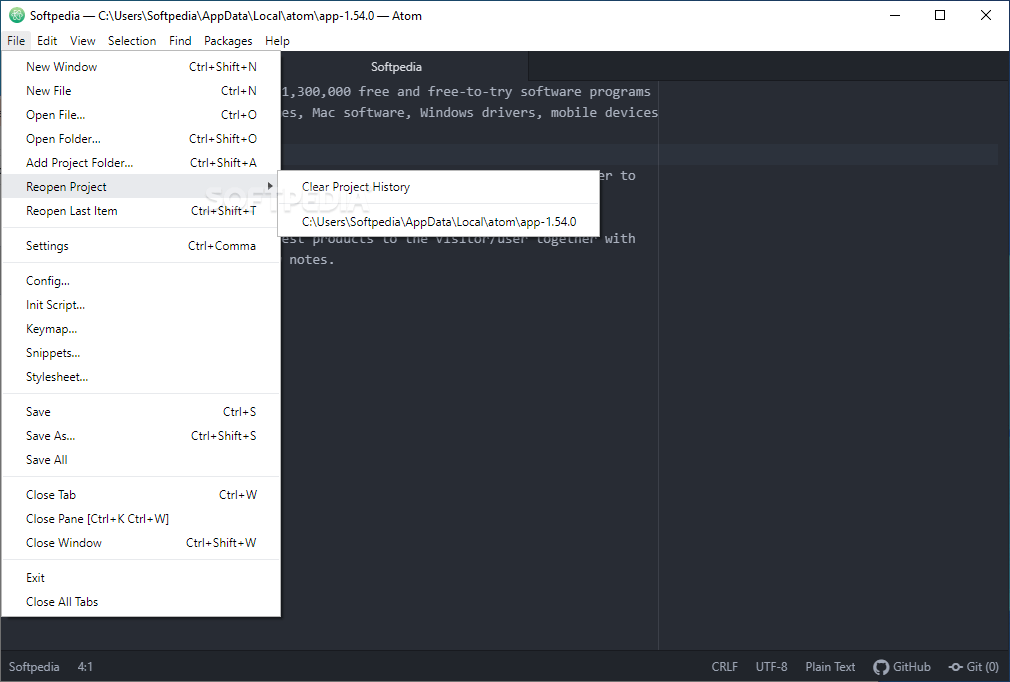The image size is (1010, 682).
Task: Open Stylesheet... menu entry
Action: tap(141, 377)
